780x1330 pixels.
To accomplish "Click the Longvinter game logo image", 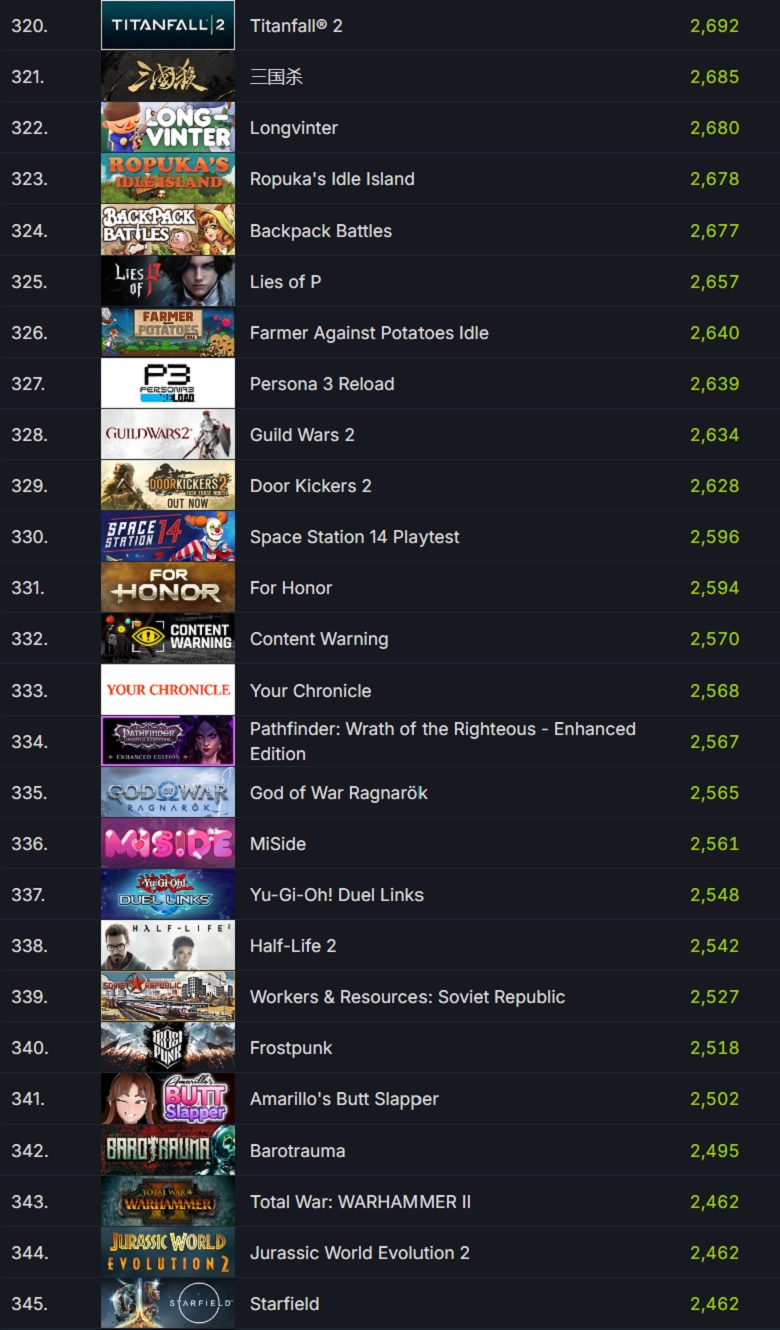I will tap(168, 127).
